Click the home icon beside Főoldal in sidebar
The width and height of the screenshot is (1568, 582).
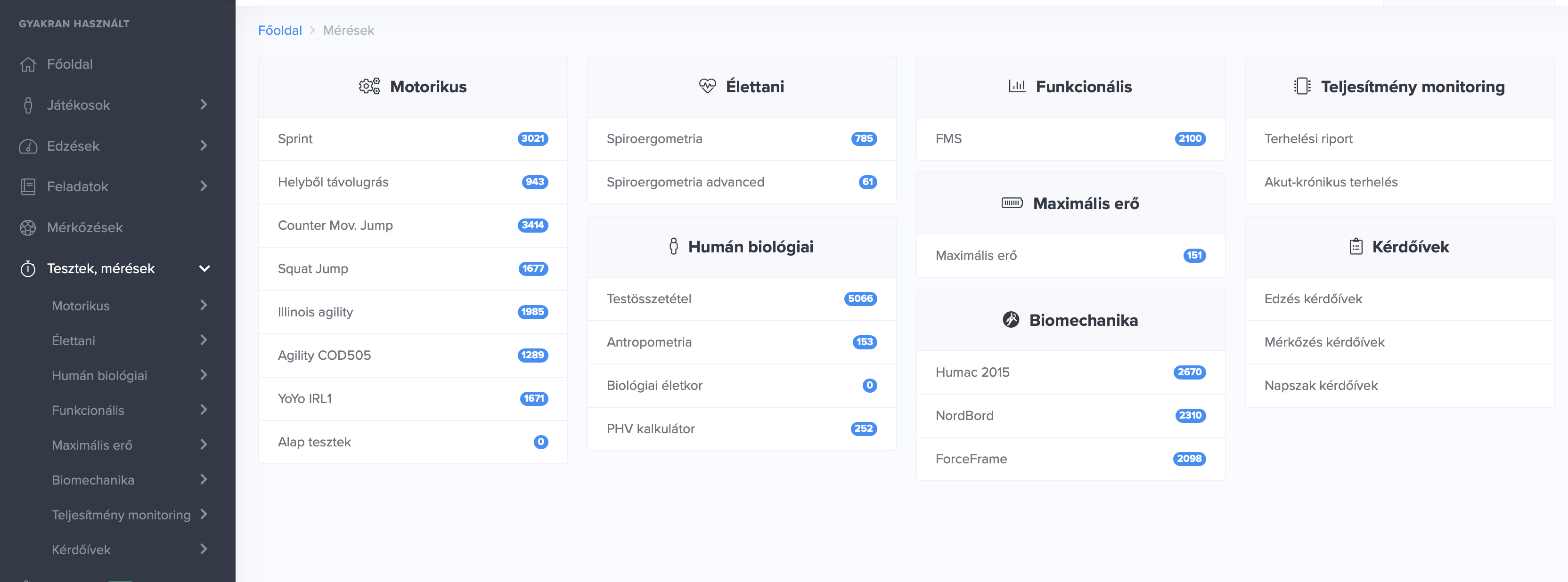28,65
